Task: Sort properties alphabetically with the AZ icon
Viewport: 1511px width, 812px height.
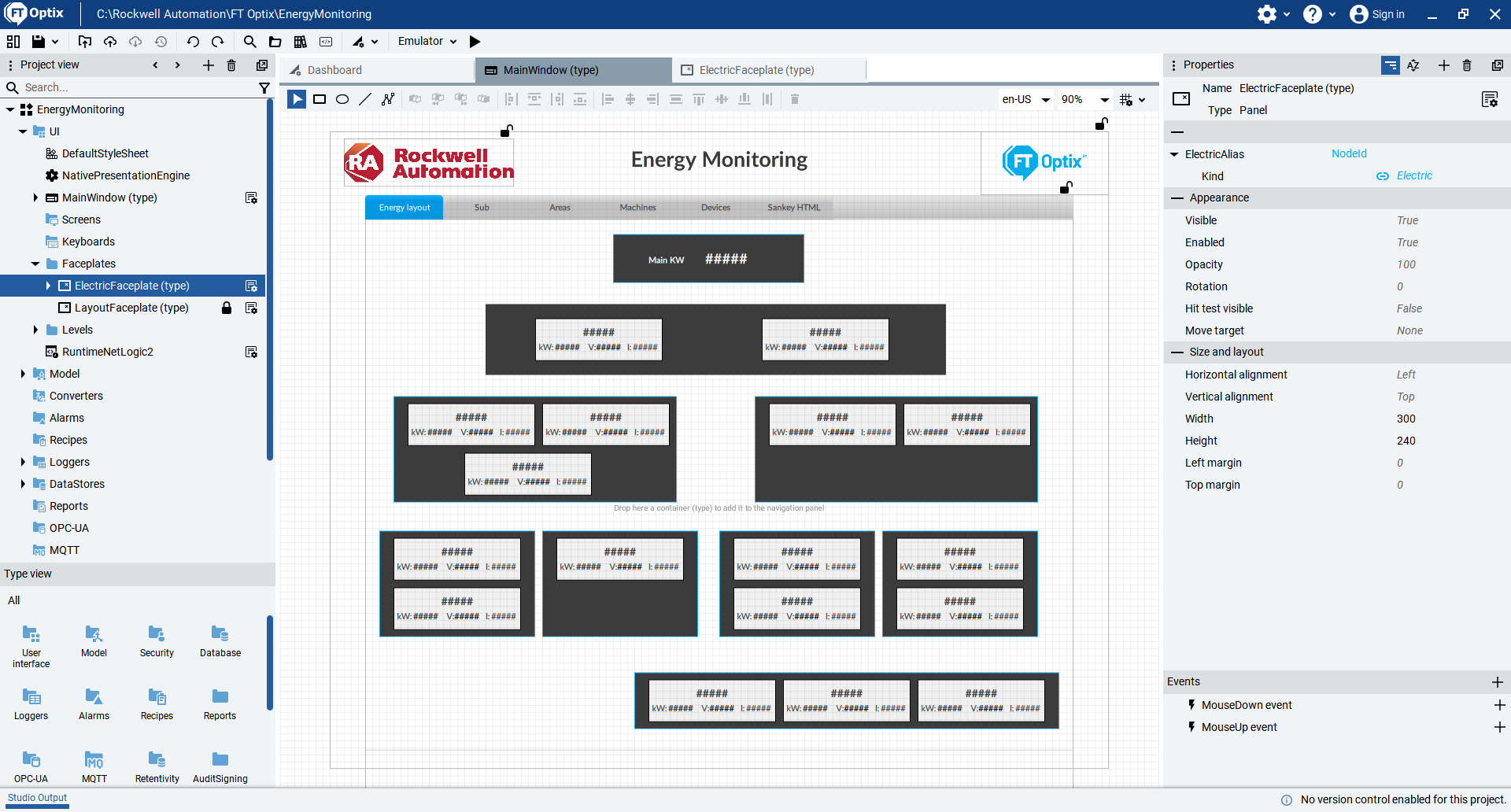Action: pos(1413,65)
